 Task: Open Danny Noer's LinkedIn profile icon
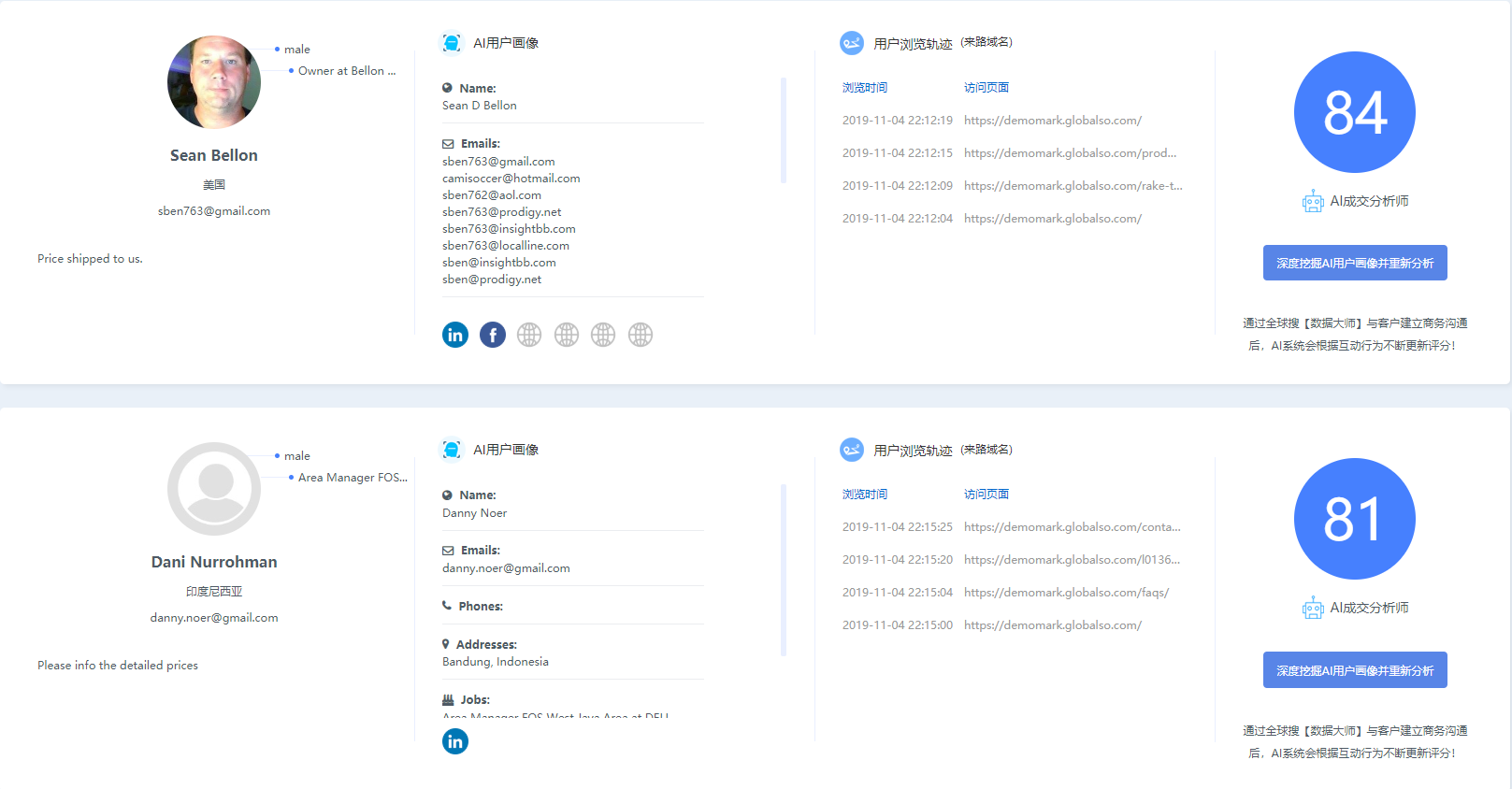[455, 741]
